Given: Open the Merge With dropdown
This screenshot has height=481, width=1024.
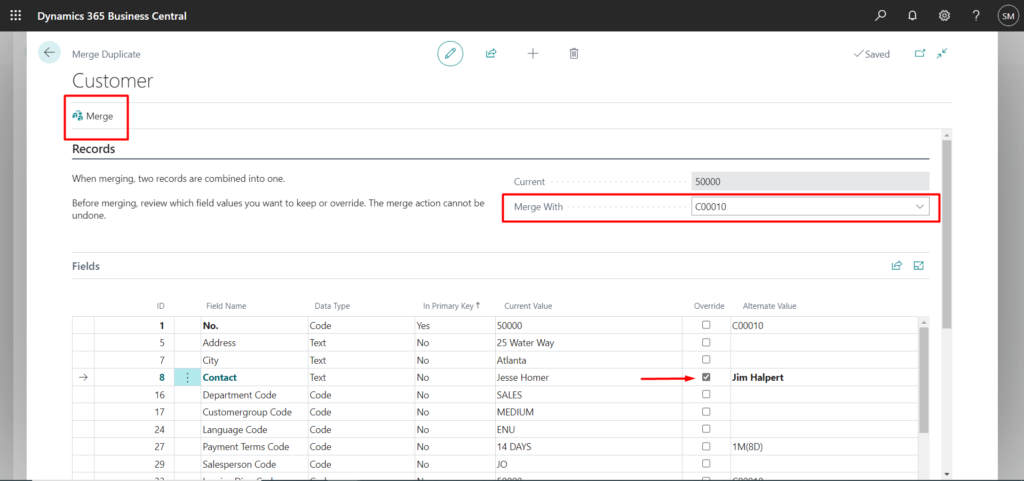Looking at the screenshot, I should tap(921, 206).
